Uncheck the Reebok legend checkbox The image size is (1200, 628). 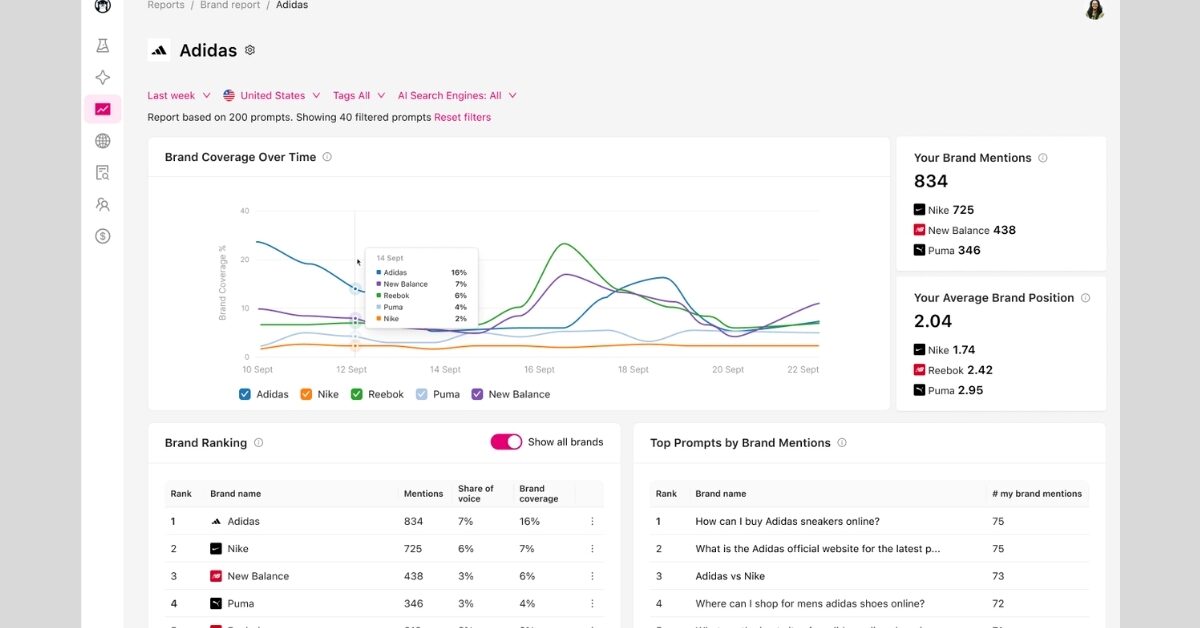357,394
